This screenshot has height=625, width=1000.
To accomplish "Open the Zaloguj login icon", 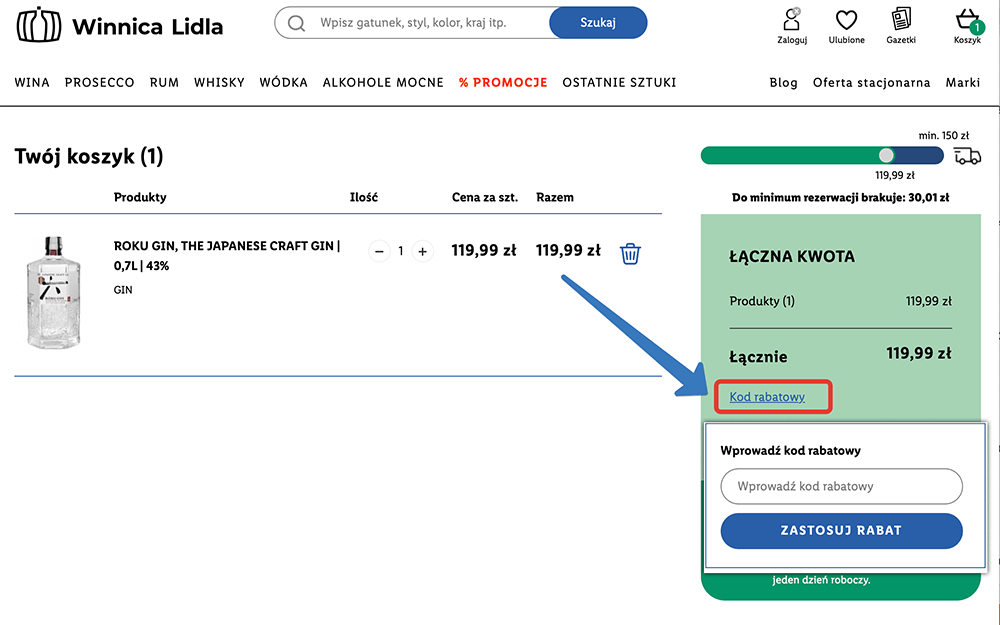I will 791,19.
